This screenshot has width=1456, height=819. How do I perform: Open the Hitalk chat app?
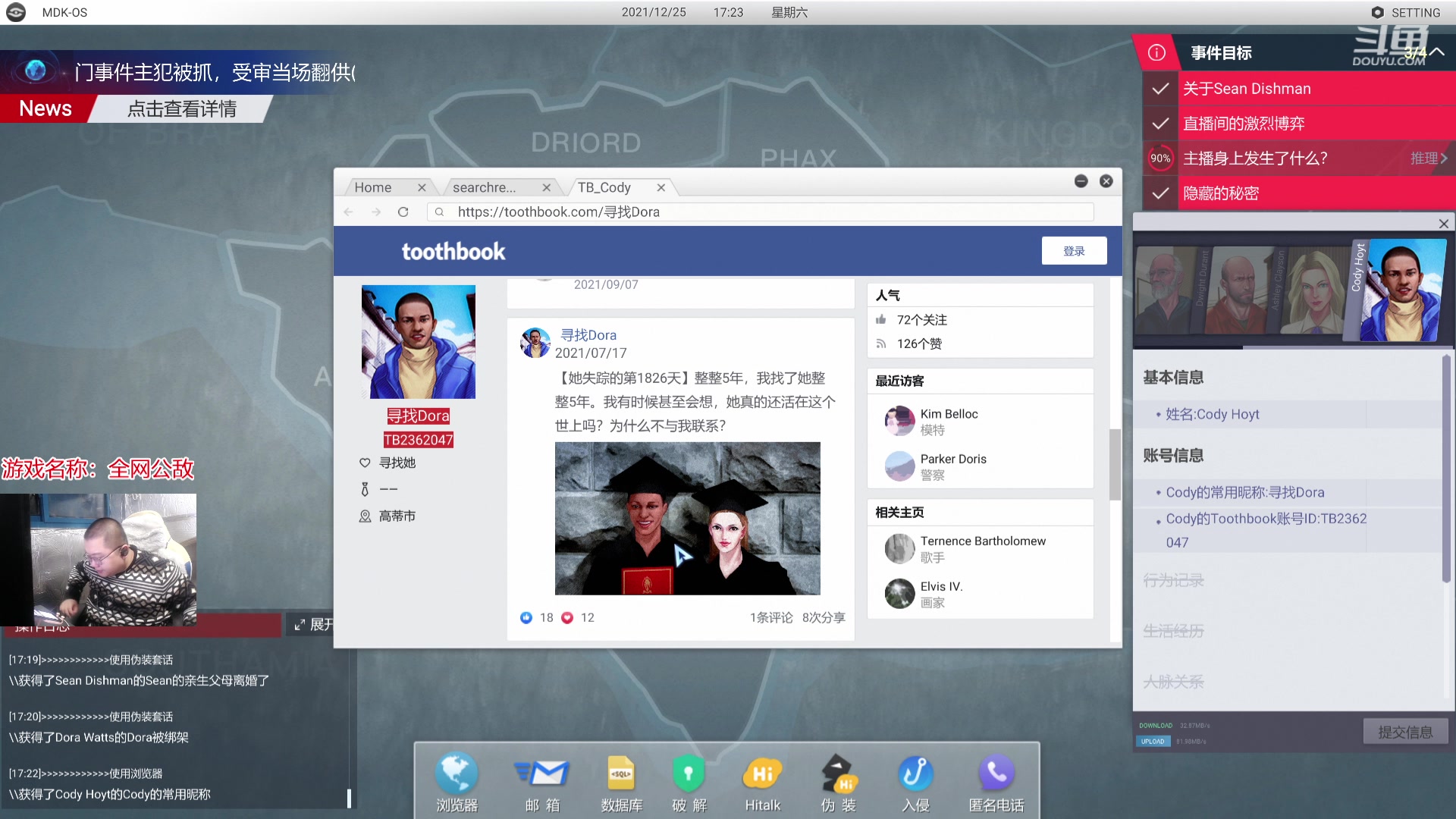click(x=762, y=775)
